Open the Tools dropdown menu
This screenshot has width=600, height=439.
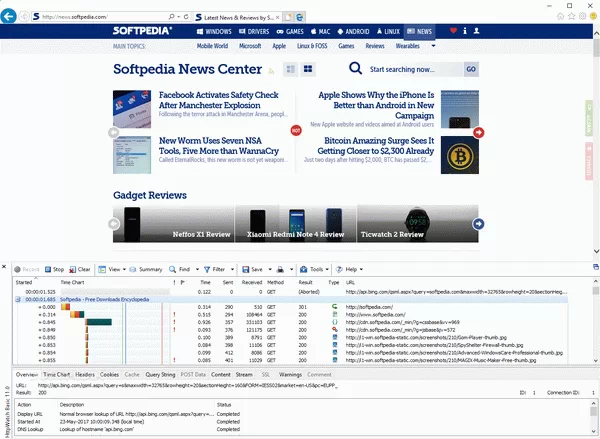315,269
